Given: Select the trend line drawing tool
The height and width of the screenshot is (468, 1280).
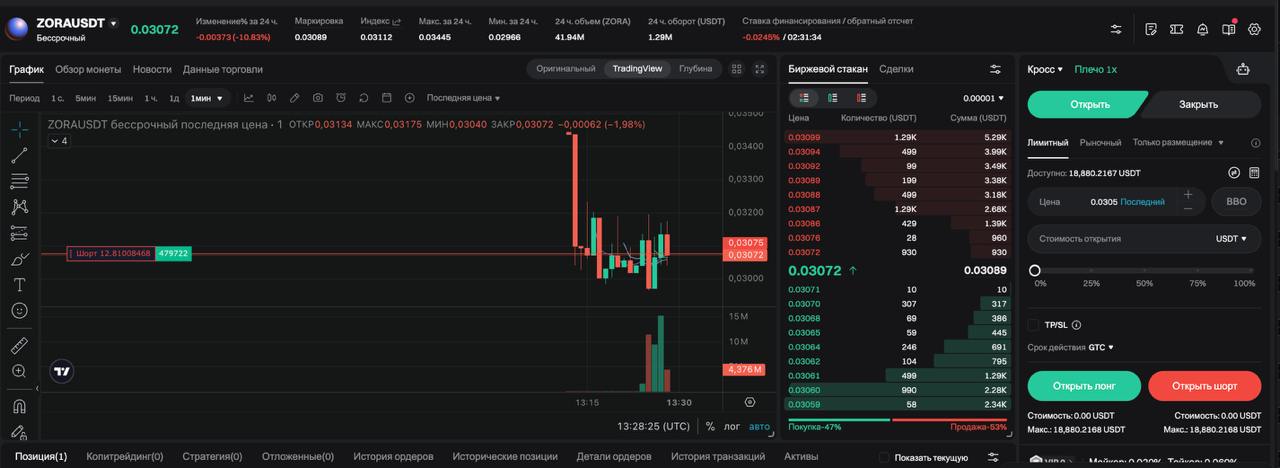Looking at the screenshot, I should point(19,155).
